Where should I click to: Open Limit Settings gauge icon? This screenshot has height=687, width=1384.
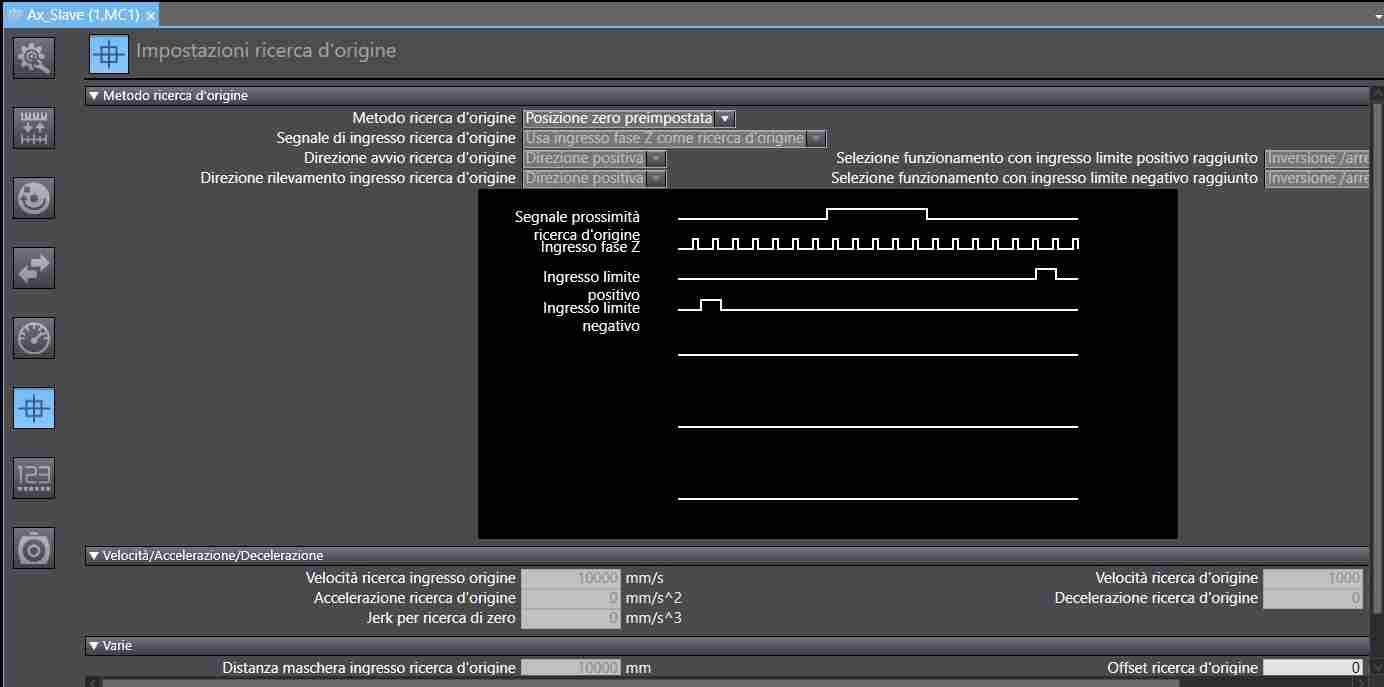point(34,338)
